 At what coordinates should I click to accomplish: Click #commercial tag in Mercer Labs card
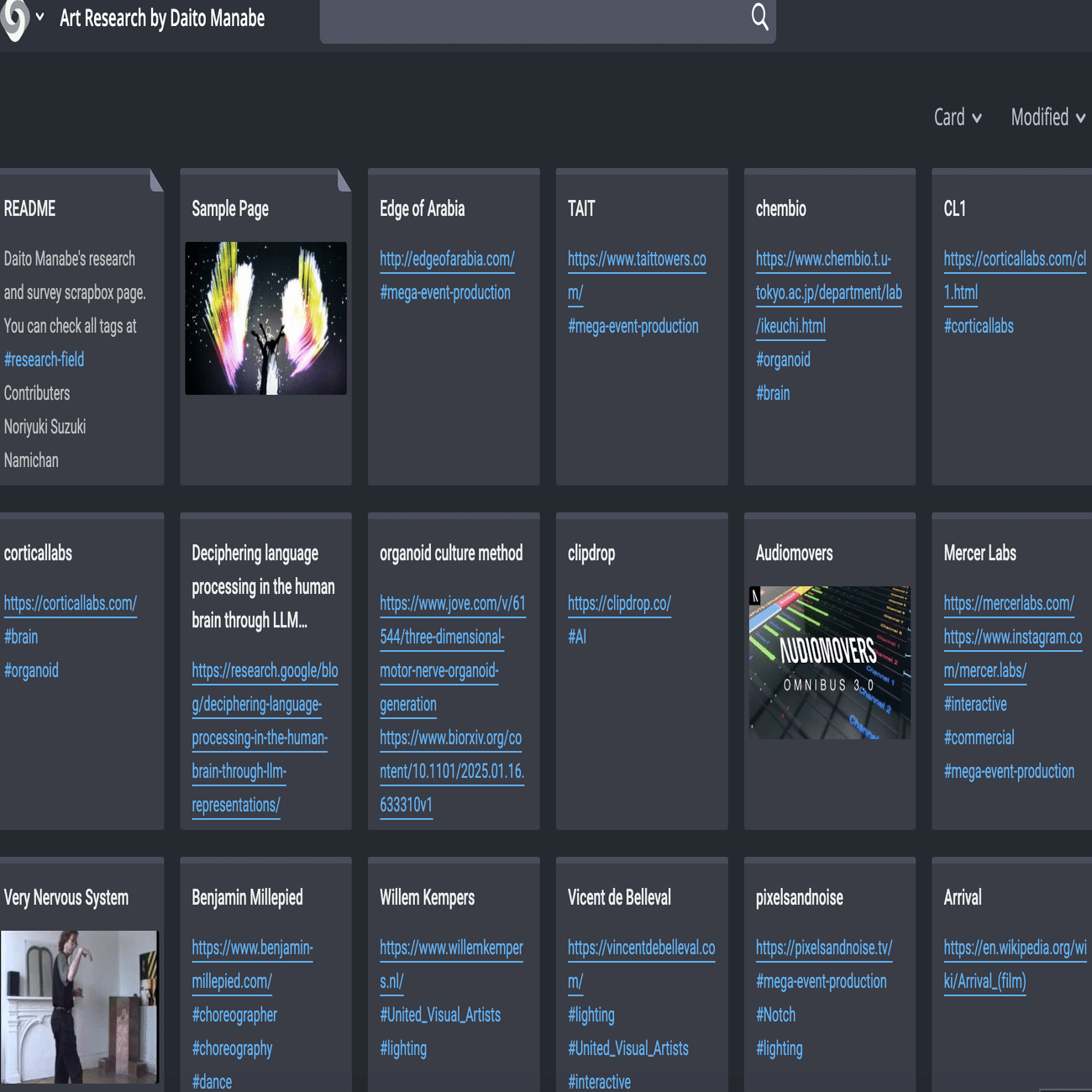pos(979,738)
